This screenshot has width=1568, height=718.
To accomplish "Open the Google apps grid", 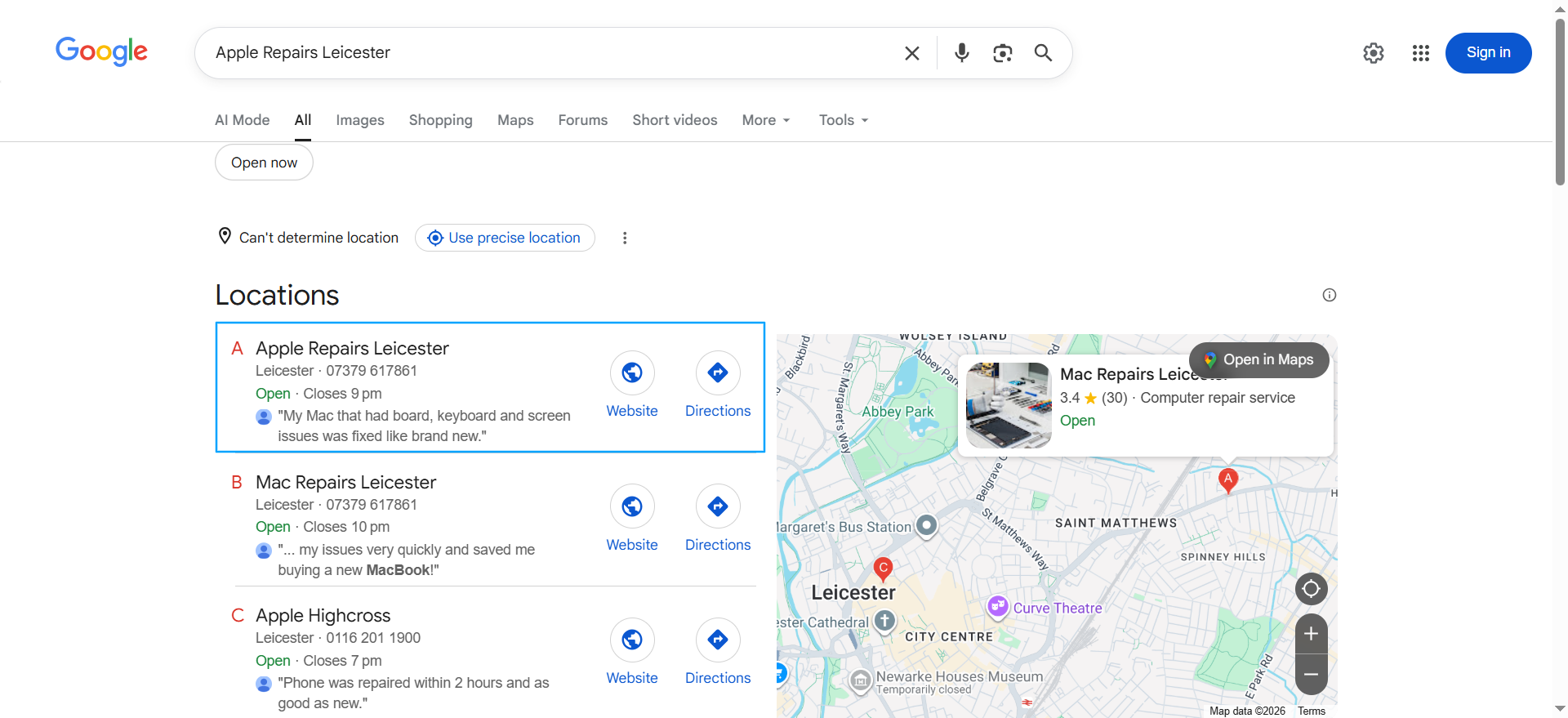I will (1421, 53).
